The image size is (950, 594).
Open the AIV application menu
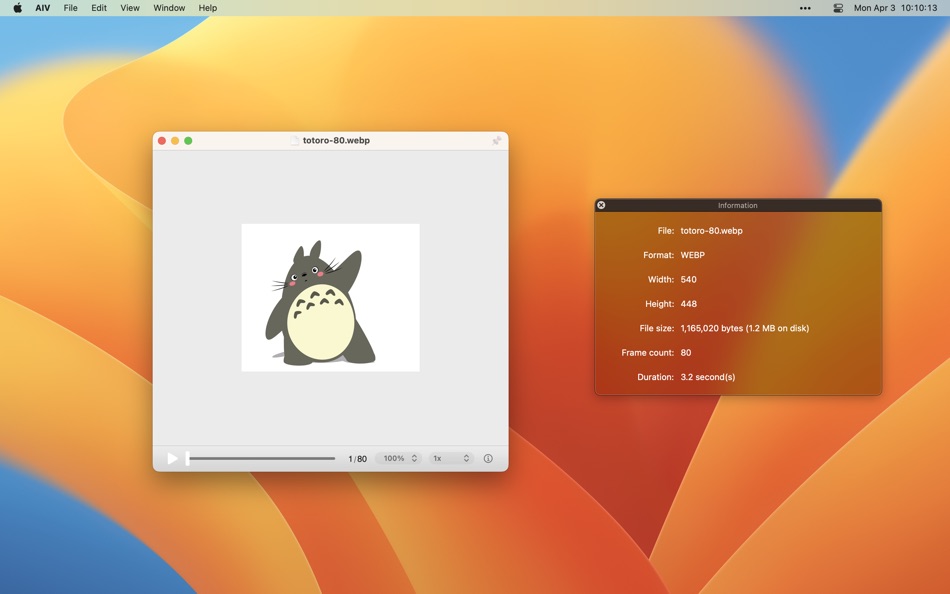click(42, 8)
